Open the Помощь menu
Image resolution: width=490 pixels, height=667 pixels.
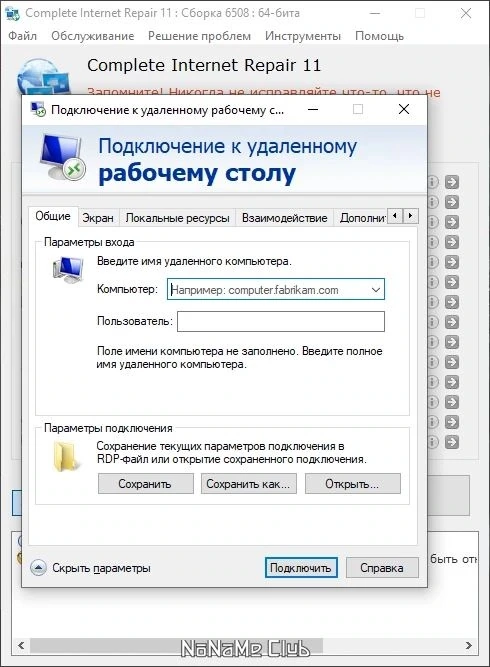click(x=379, y=36)
